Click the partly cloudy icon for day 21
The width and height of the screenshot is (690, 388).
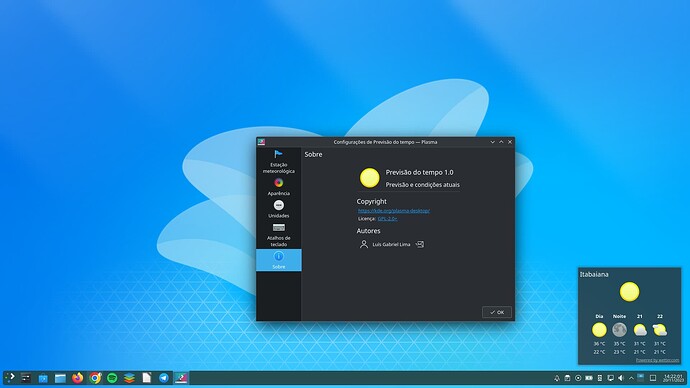[x=639, y=329]
